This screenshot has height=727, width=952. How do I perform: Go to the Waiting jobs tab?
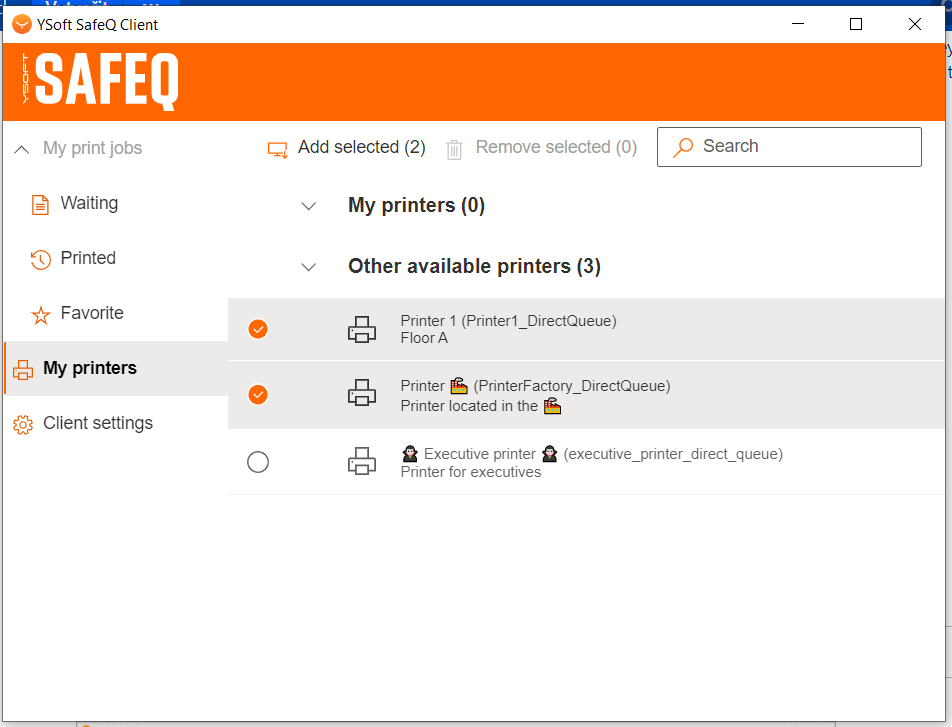tap(89, 203)
